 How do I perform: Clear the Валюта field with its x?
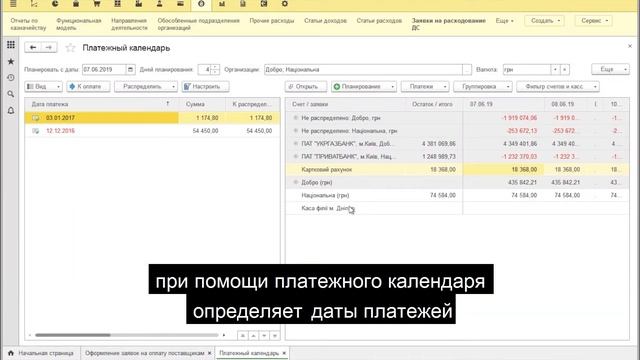coord(565,70)
